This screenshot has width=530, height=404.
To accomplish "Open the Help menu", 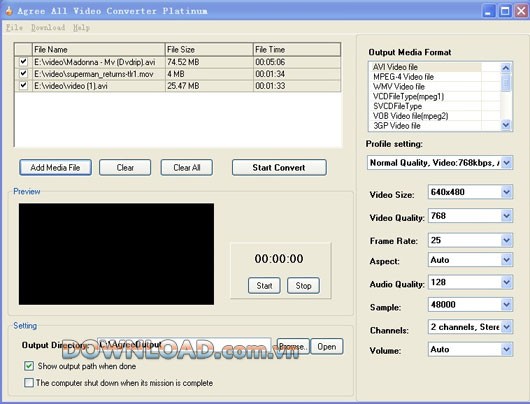I will (81, 28).
